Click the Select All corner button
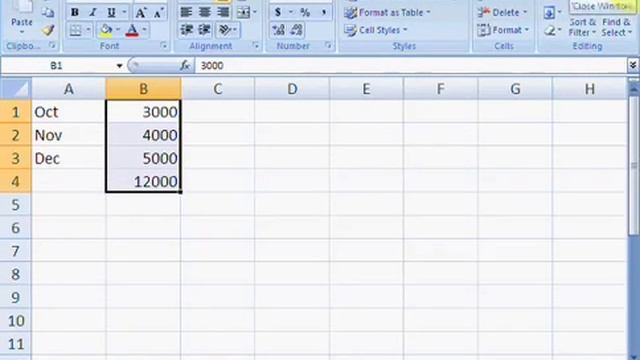 coord(16,89)
